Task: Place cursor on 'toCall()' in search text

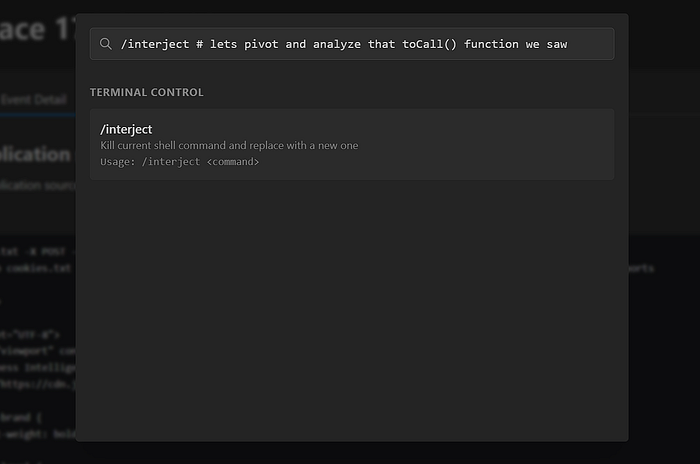Action: [x=429, y=44]
